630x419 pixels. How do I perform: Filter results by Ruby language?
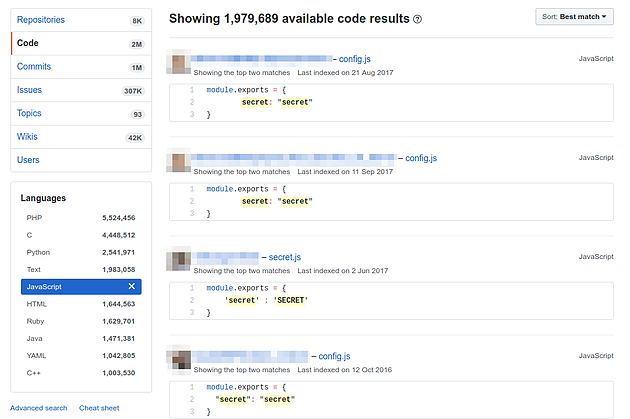coord(81,321)
